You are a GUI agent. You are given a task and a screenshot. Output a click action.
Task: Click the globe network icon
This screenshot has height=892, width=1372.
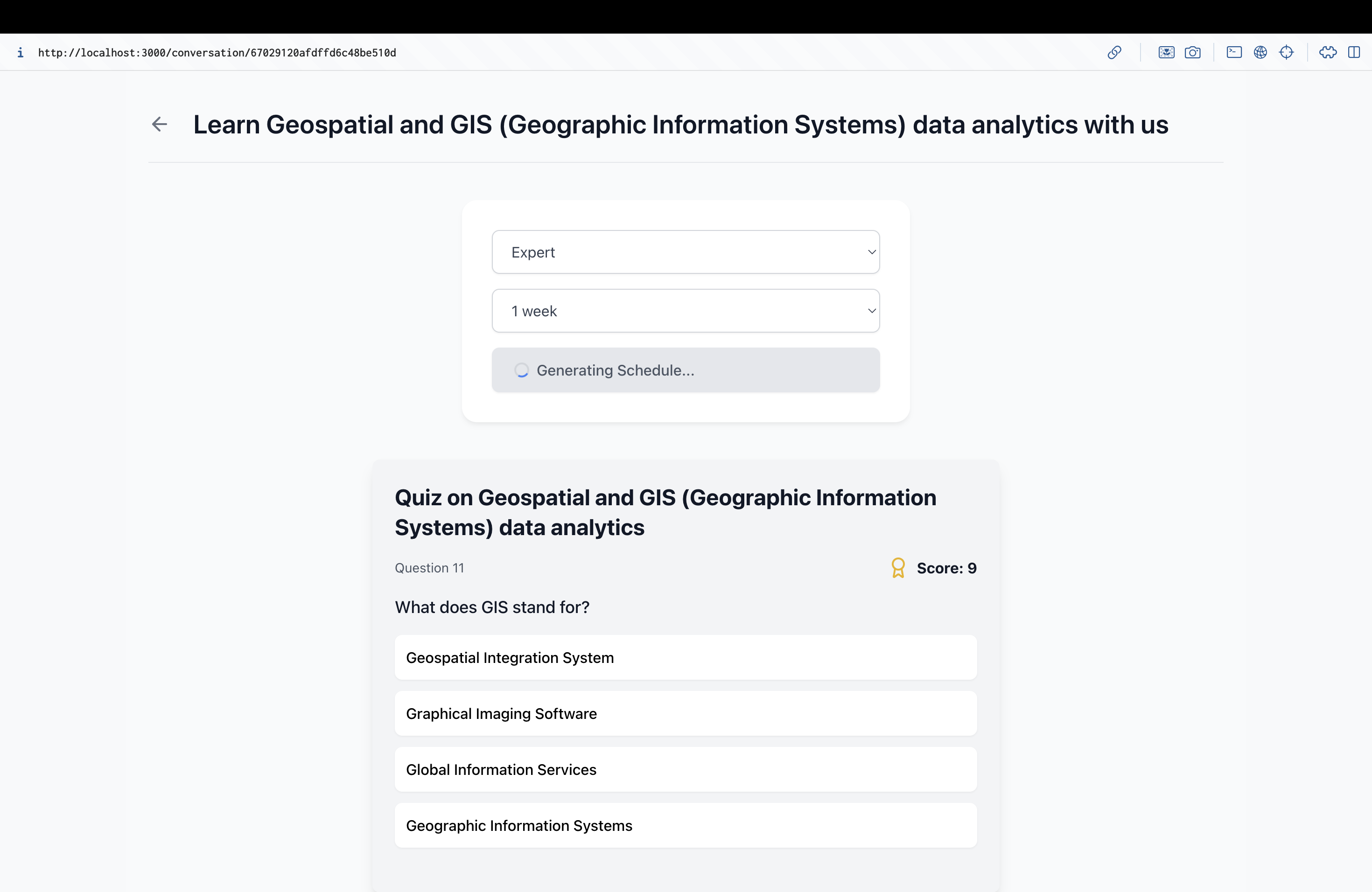coord(1260,52)
